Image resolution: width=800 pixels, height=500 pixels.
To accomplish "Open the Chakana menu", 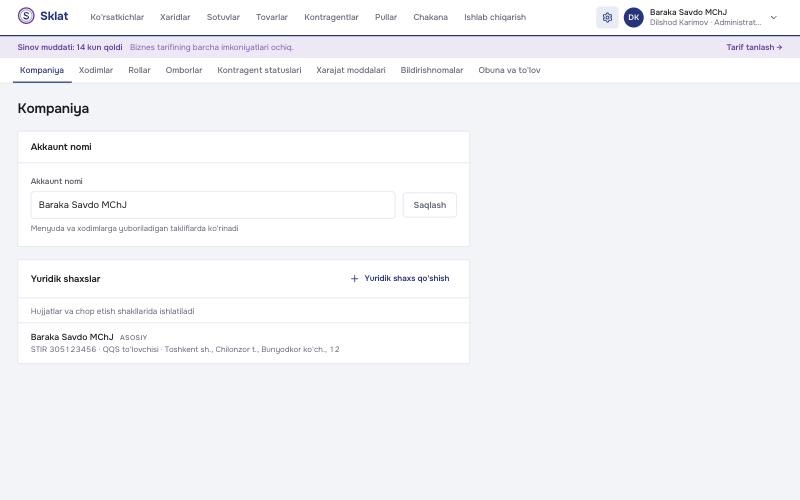I will coord(430,17).
